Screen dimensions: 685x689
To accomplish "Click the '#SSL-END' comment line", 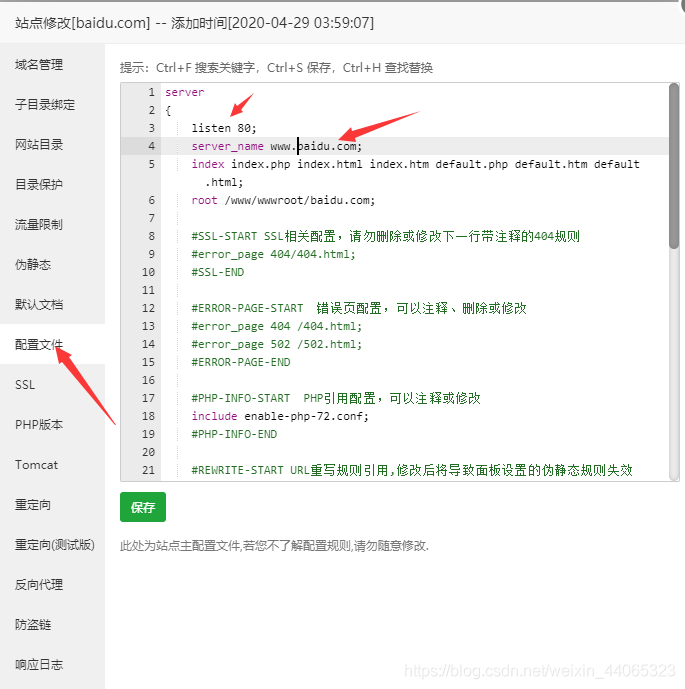I will point(217,272).
